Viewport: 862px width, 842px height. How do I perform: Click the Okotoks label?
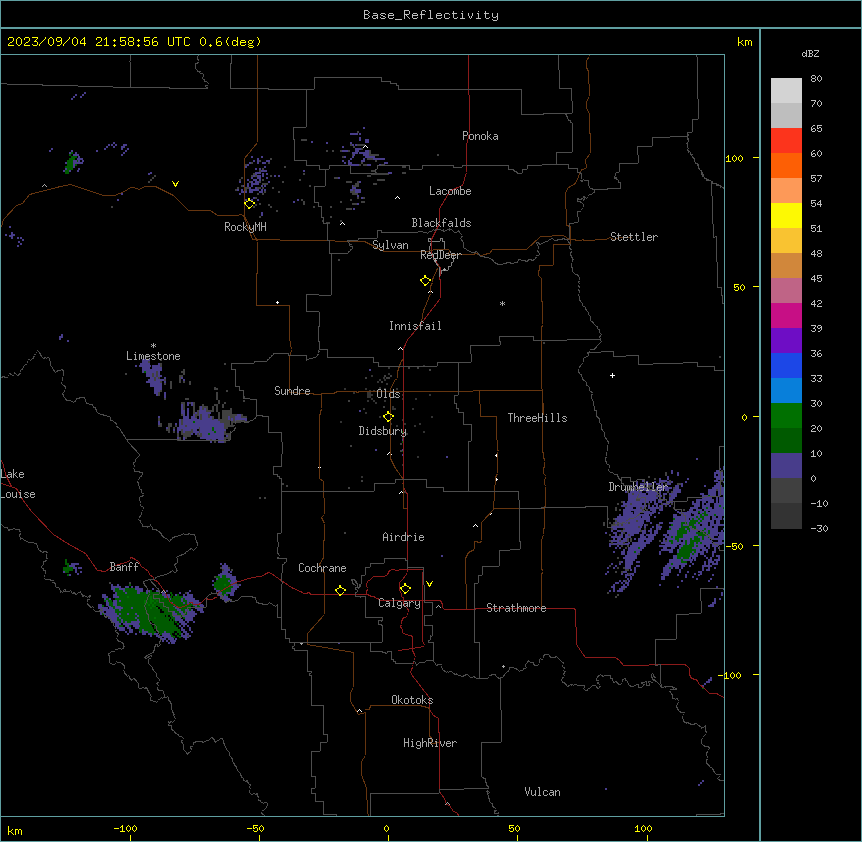412,700
